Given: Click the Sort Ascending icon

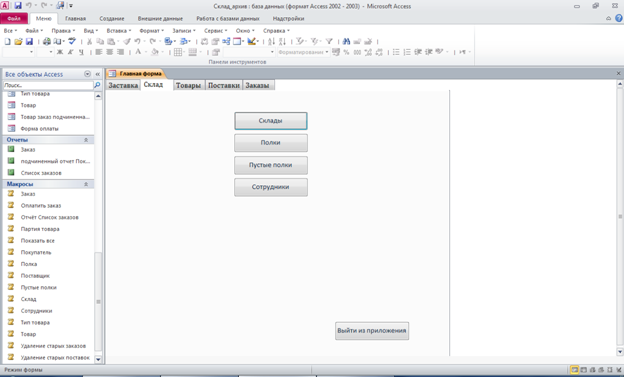Looking at the screenshot, I should pyautogui.click(x=271, y=41).
